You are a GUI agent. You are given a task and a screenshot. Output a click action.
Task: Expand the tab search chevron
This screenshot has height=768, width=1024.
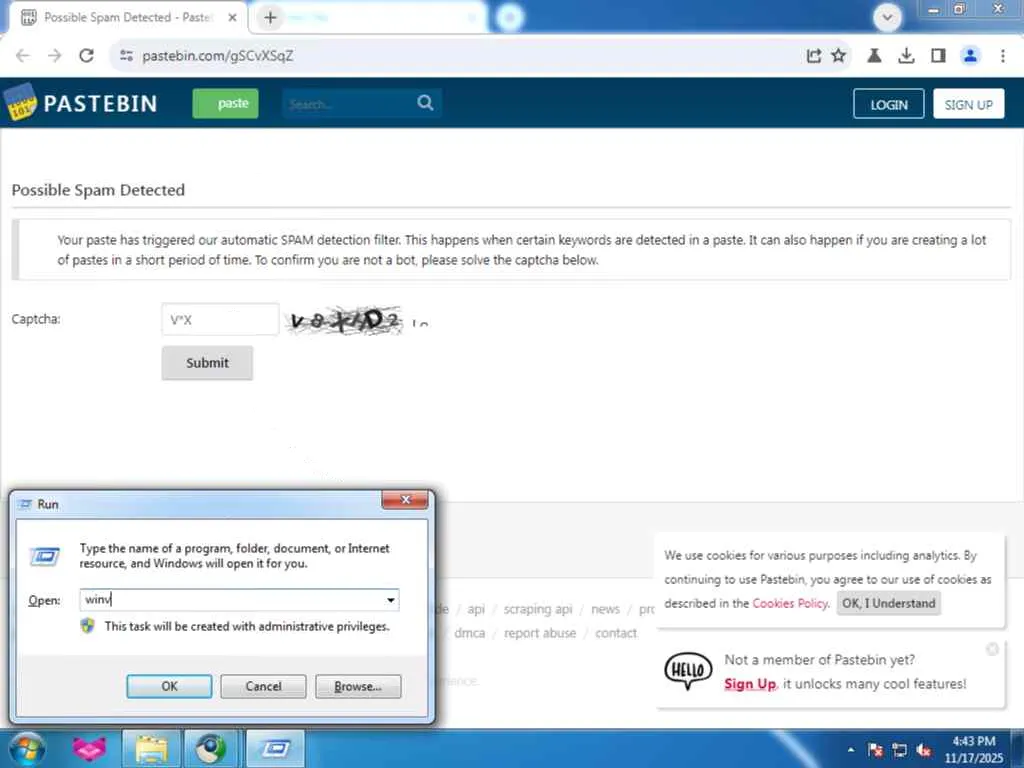pos(887,18)
